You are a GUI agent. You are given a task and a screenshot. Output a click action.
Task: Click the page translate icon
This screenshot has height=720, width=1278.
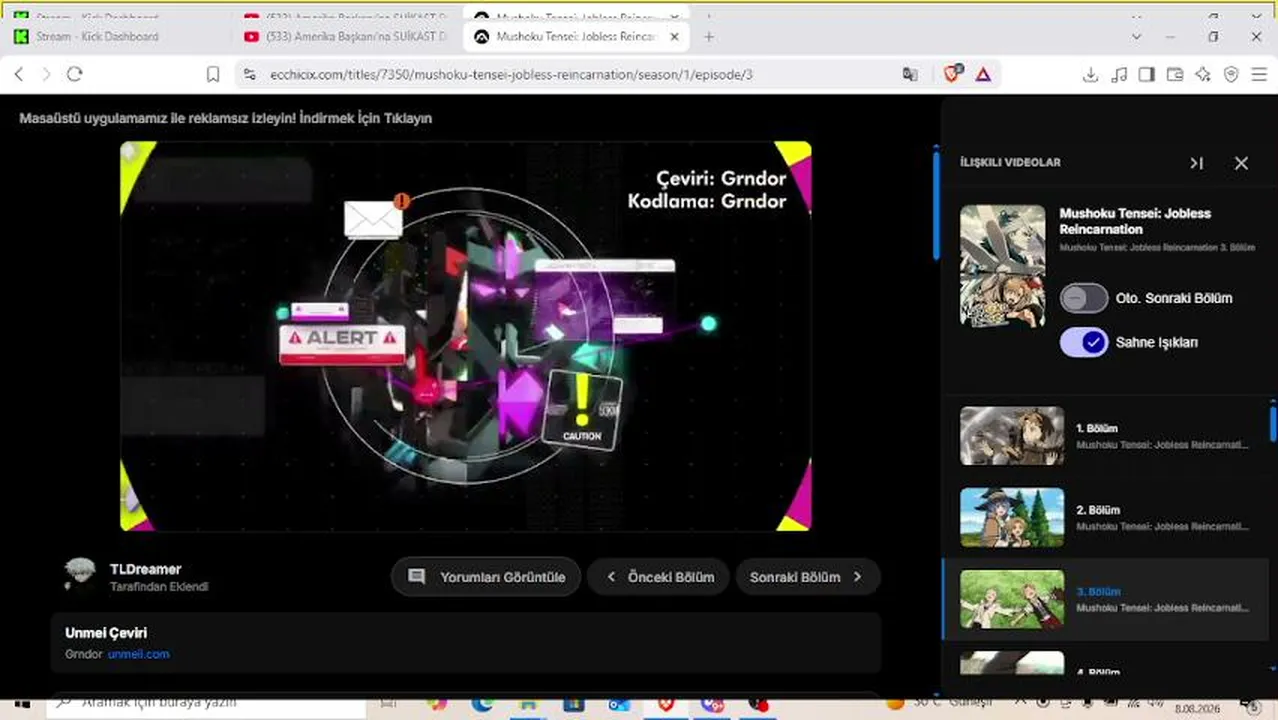point(909,74)
